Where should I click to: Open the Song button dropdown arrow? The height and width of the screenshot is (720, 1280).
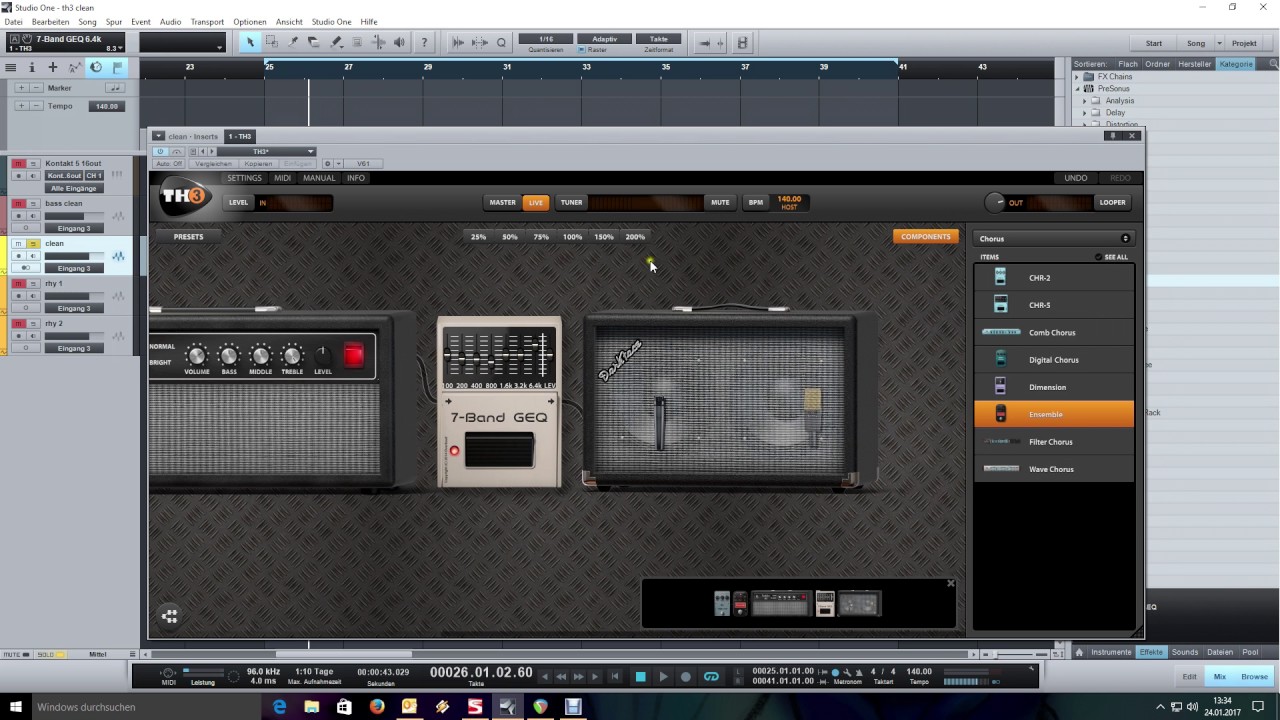point(1219,43)
